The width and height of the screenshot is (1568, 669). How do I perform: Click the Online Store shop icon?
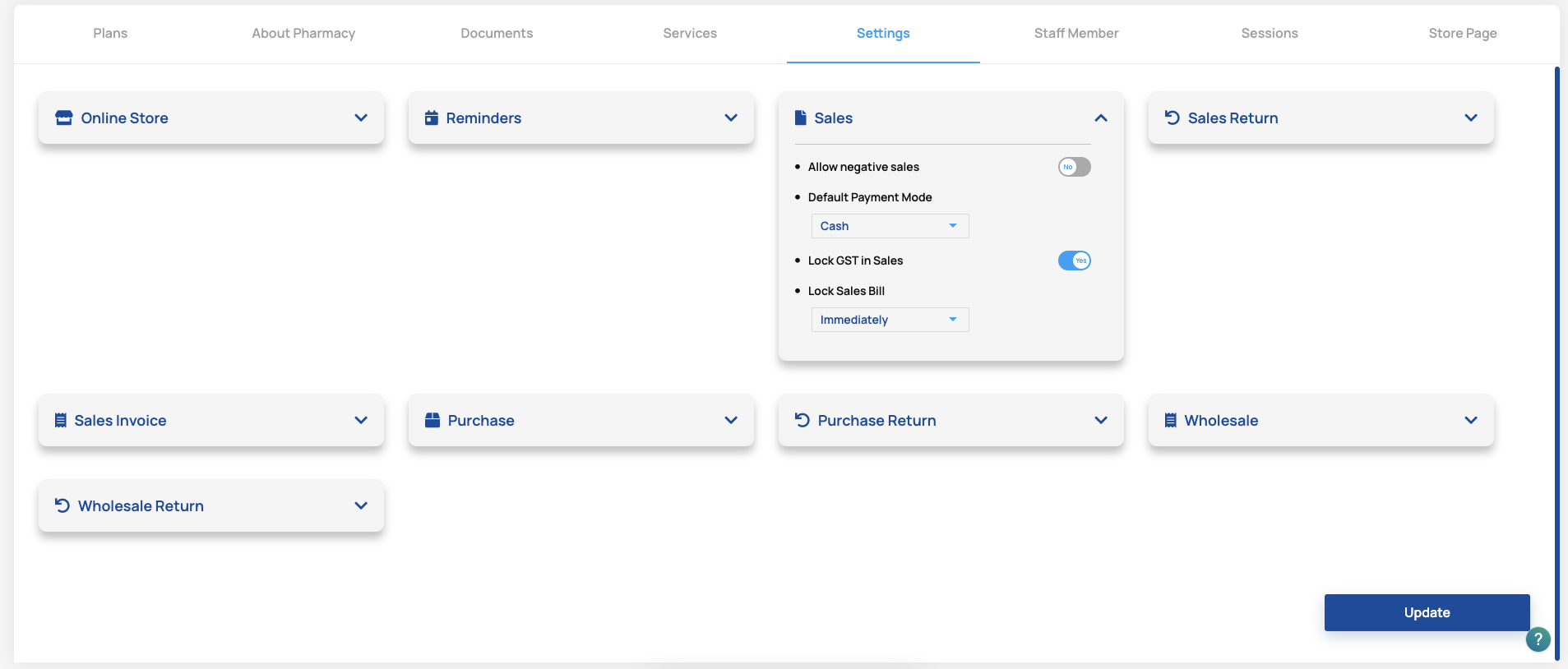coord(63,118)
